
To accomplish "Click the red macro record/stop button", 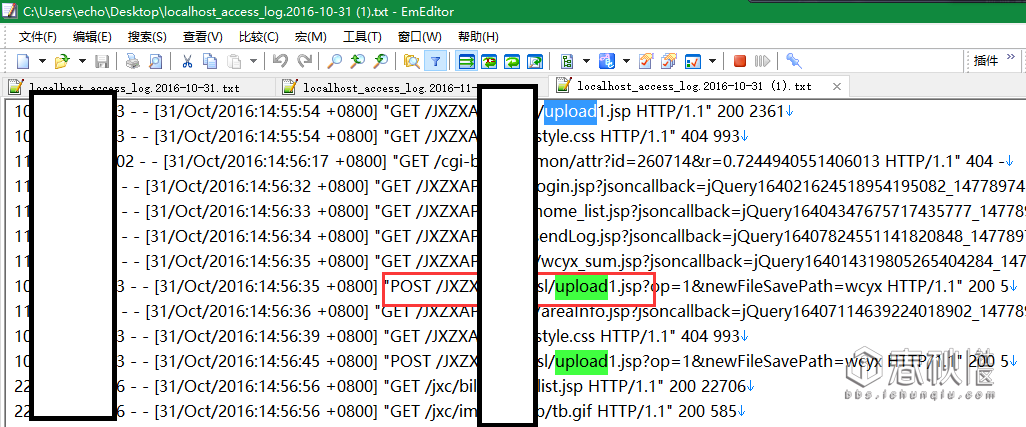I will click(740, 61).
